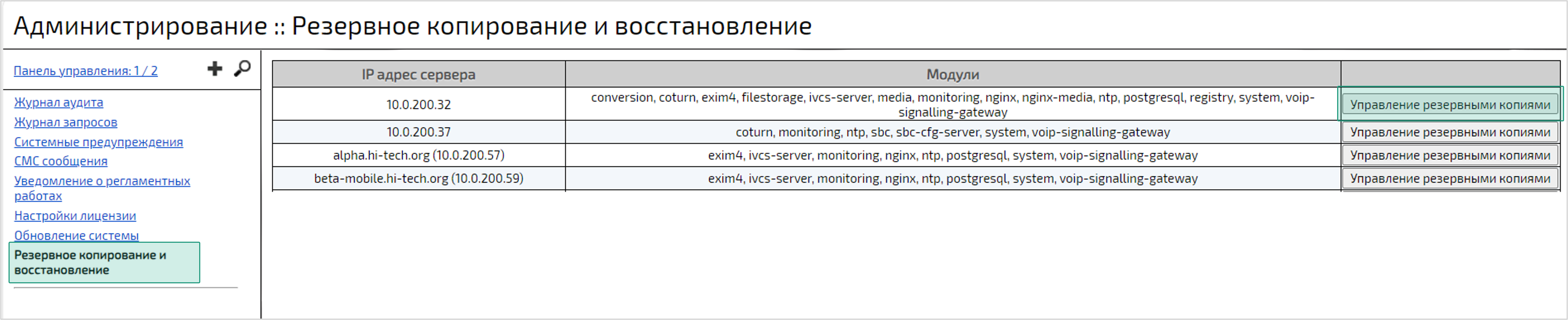Click the plus add icon in sidebar
Image resolution: width=1568 pixels, height=320 pixels.
tap(215, 69)
